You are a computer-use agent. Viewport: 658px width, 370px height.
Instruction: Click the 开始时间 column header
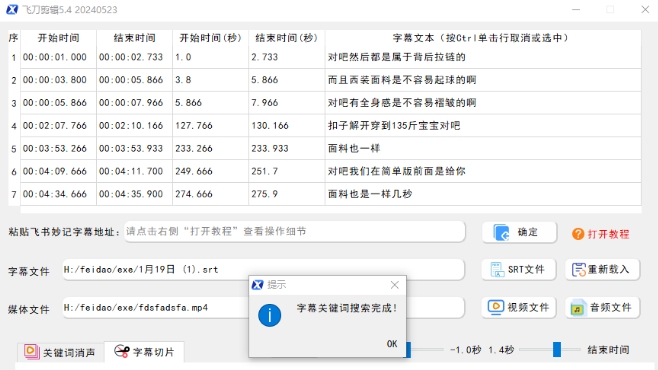58,38
